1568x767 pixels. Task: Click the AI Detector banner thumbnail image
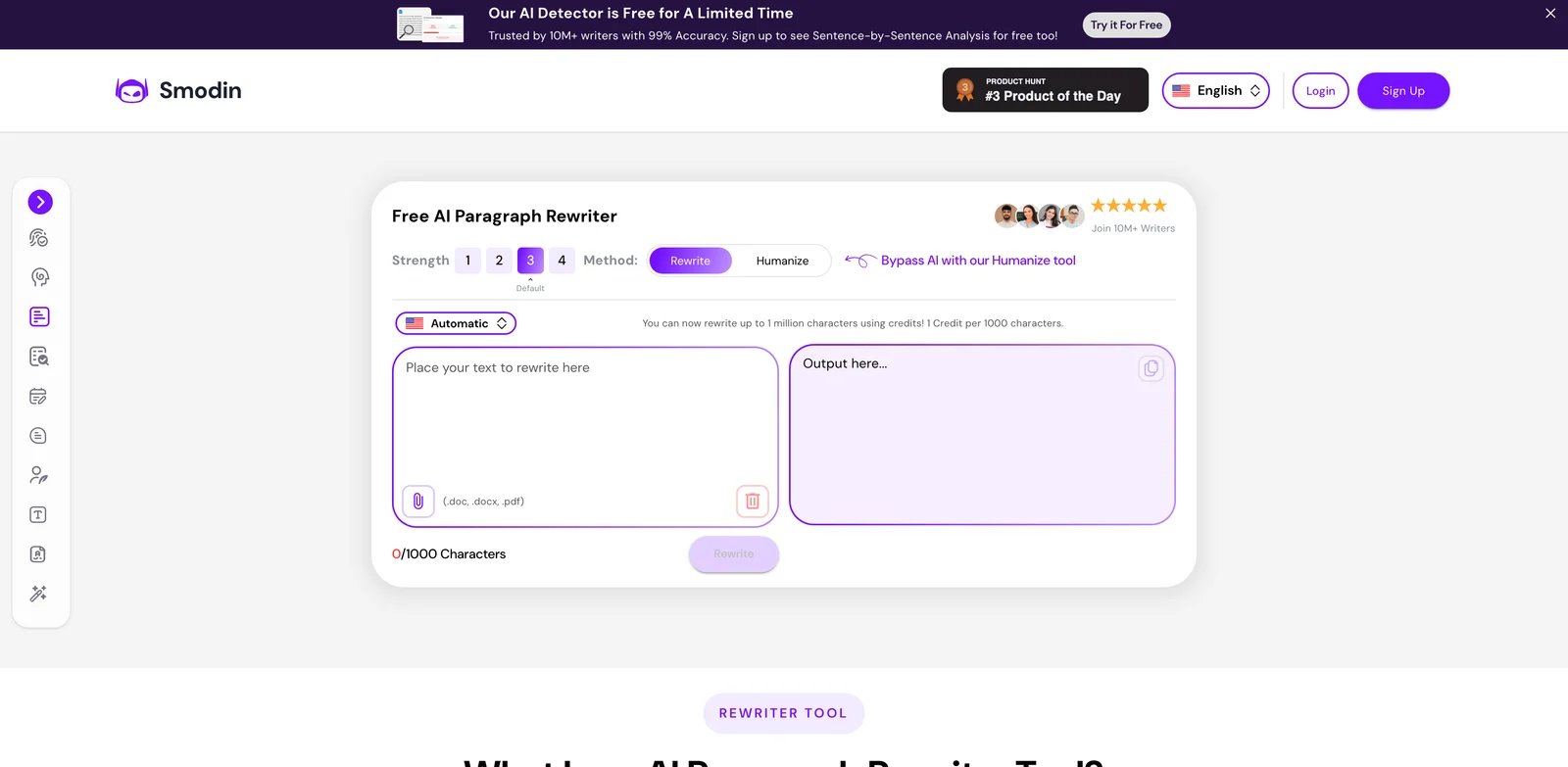(x=430, y=24)
